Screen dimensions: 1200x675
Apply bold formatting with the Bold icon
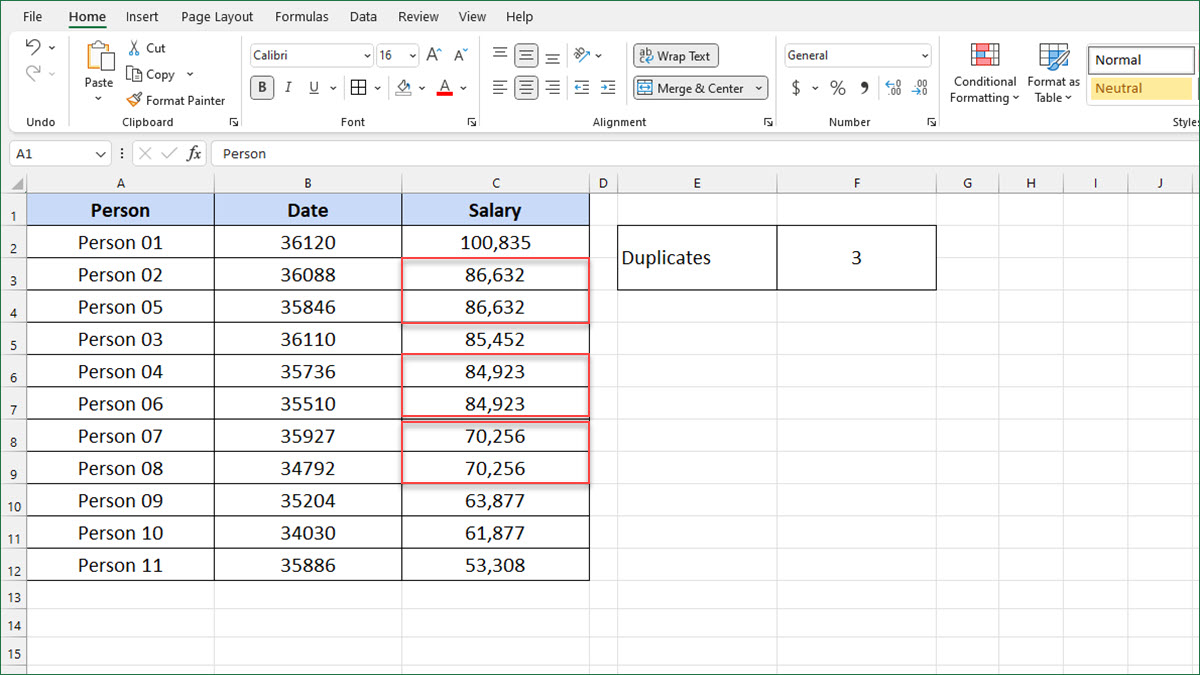click(x=261, y=88)
